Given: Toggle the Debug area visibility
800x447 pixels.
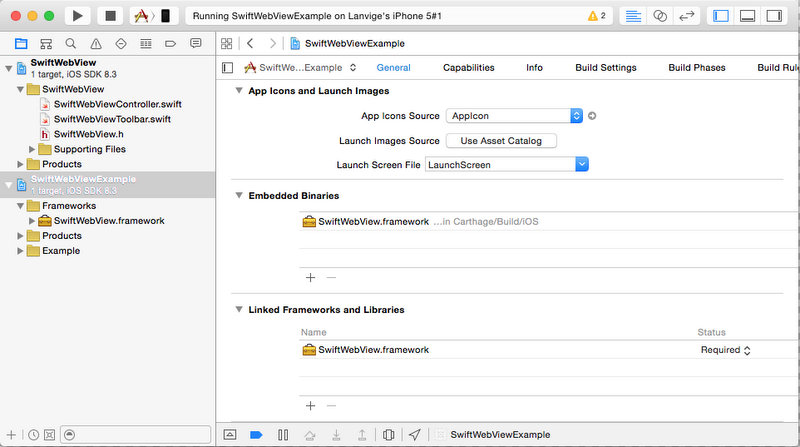Looking at the screenshot, I should [747, 16].
